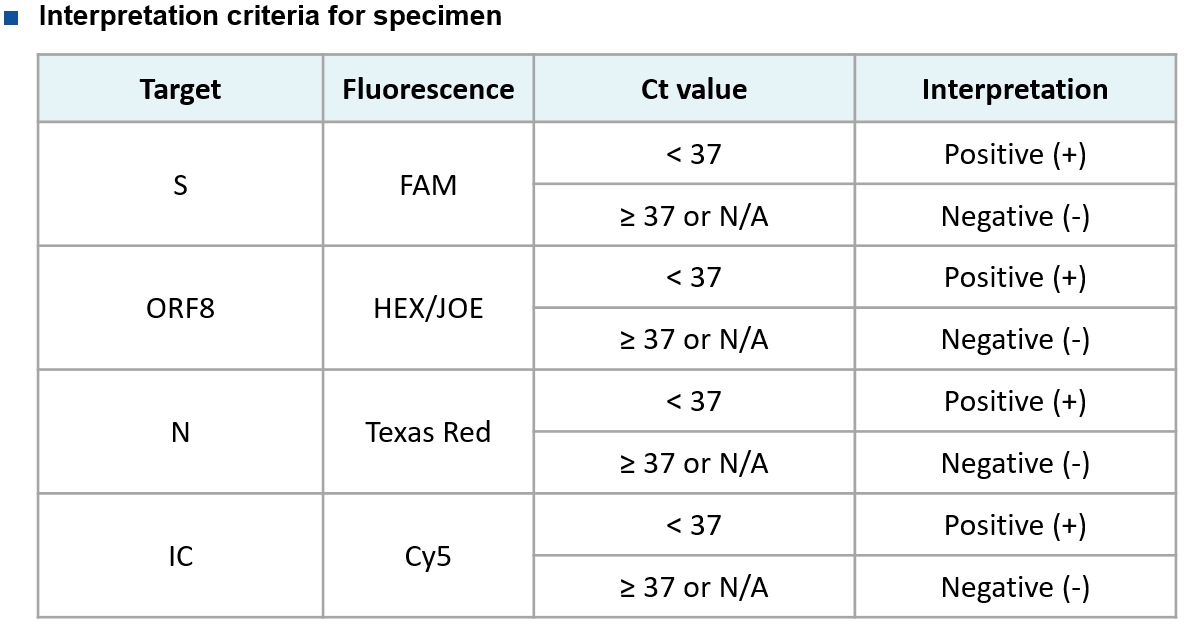
Task: Click the Interpretation column header
Action: pyautogui.click(x=1015, y=89)
